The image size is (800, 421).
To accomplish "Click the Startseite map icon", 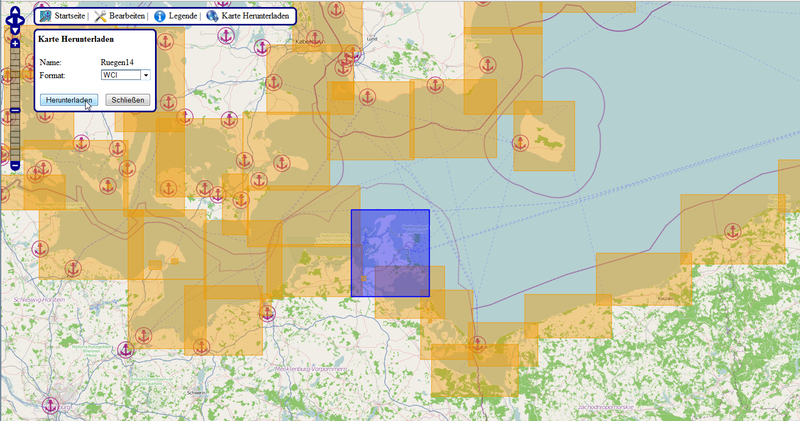I will click(x=45, y=16).
